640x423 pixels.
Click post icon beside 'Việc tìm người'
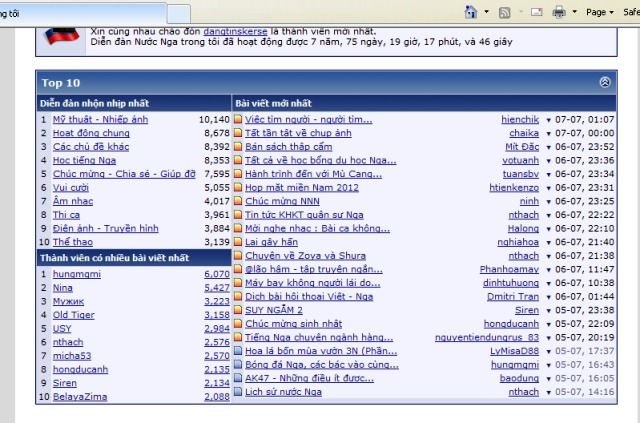pos(237,119)
